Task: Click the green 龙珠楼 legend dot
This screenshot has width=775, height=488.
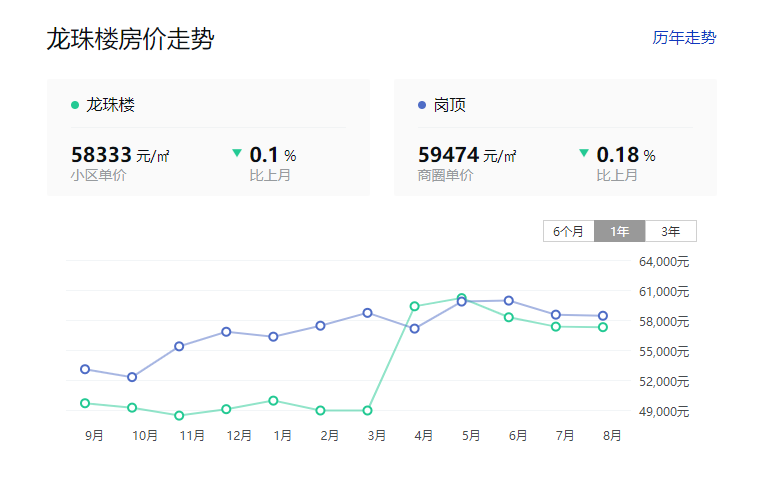Action: pos(75,105)
